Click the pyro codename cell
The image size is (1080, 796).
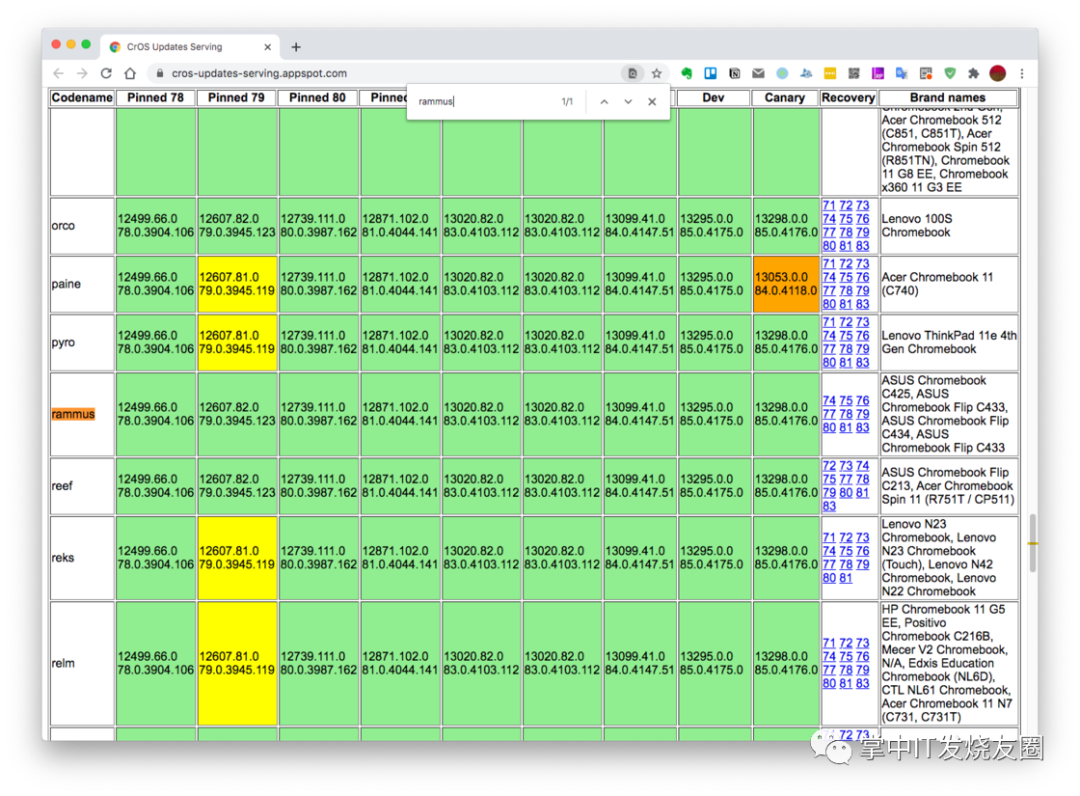point(82,342)
